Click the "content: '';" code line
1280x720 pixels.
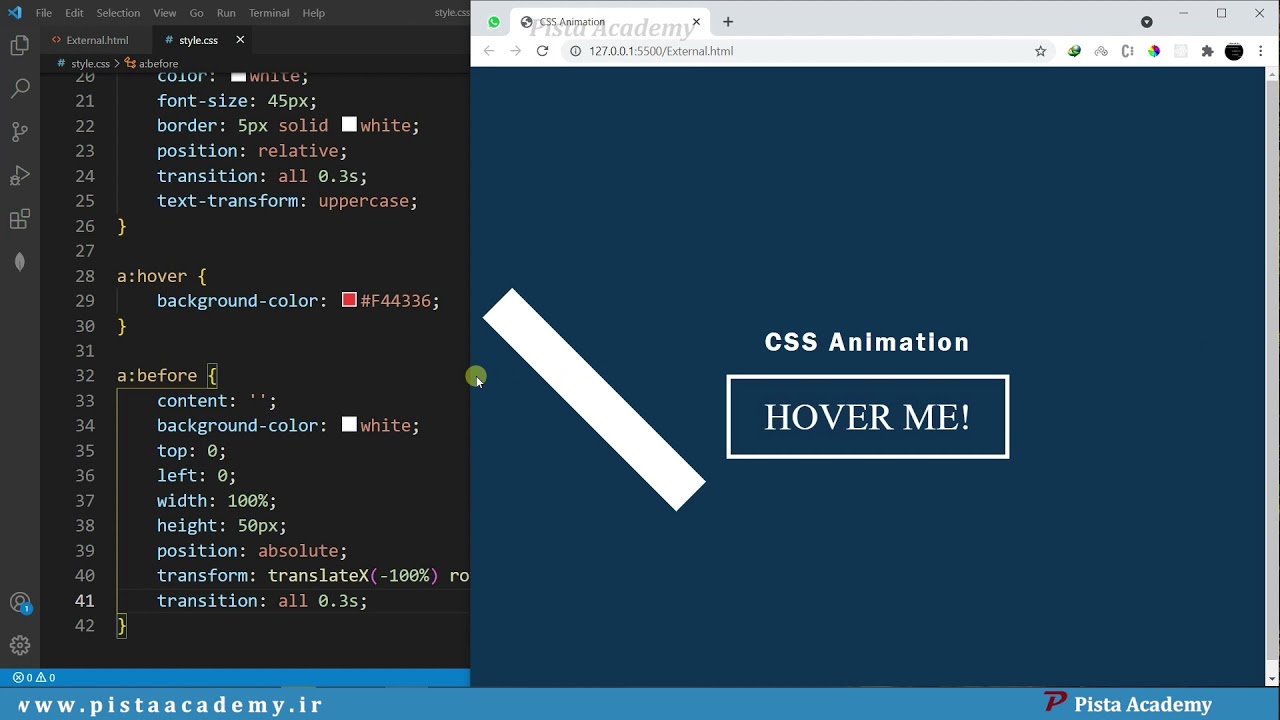click(217, 401)
